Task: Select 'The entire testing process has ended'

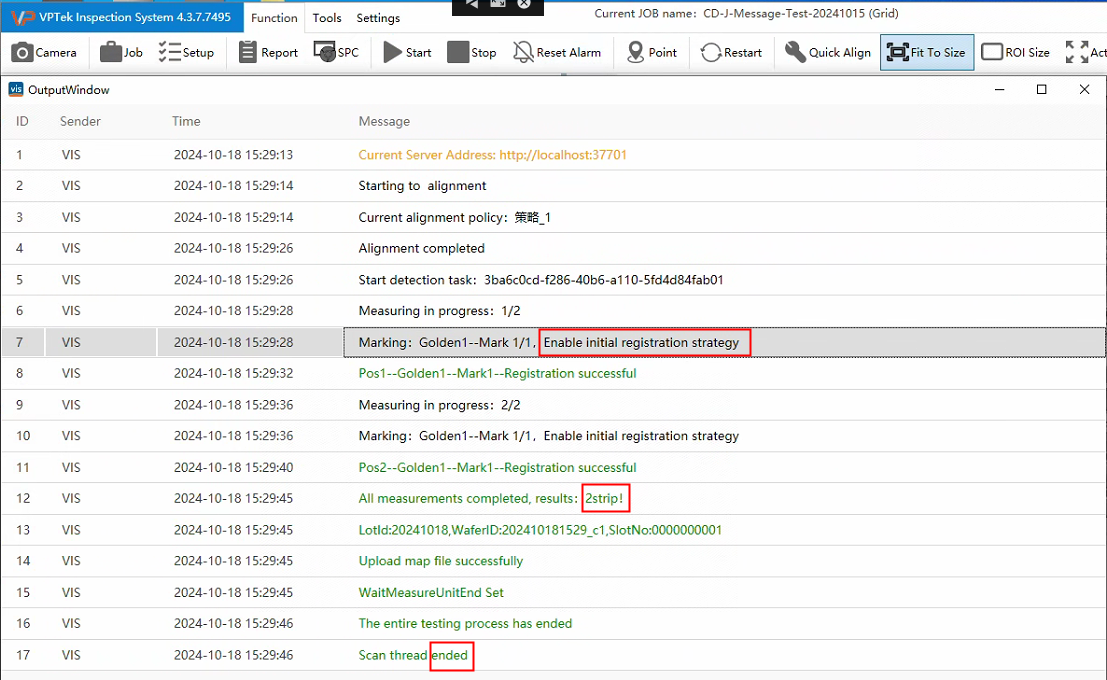Action: (465, 624)
